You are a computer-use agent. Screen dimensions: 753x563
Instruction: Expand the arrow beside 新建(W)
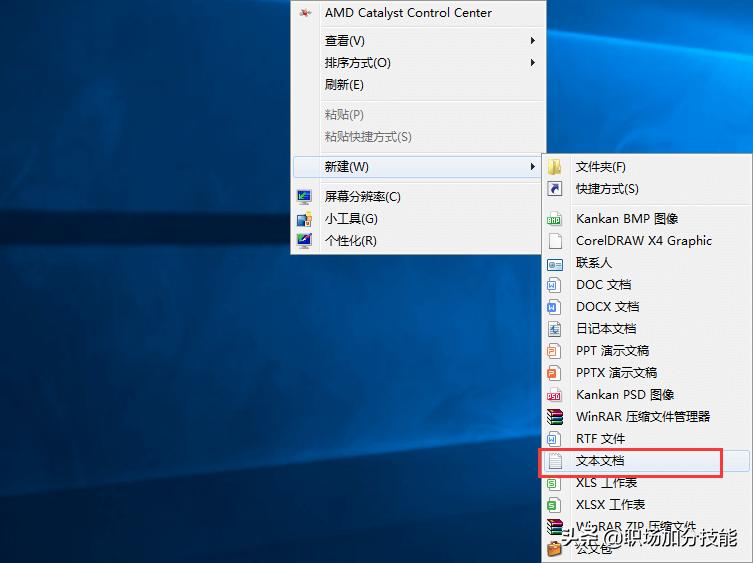pyautogui.click(x=532, y=167)
